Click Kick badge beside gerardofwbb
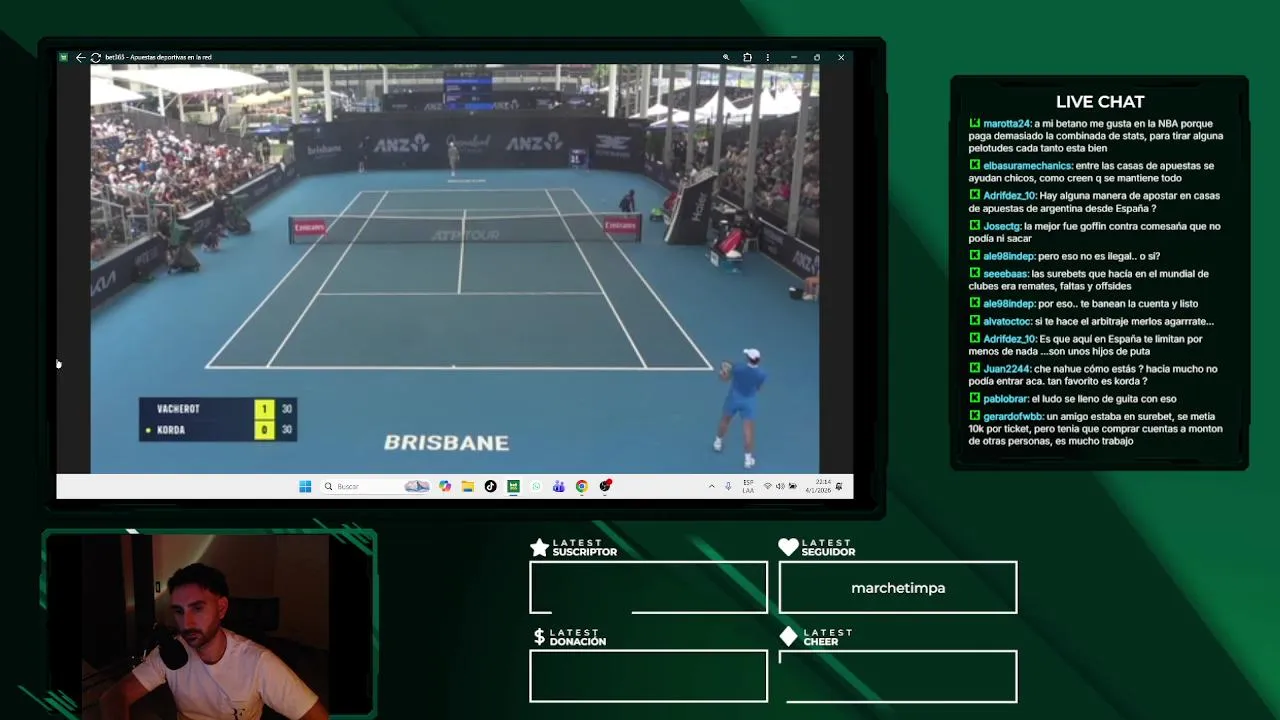 (x=974, y=416)
